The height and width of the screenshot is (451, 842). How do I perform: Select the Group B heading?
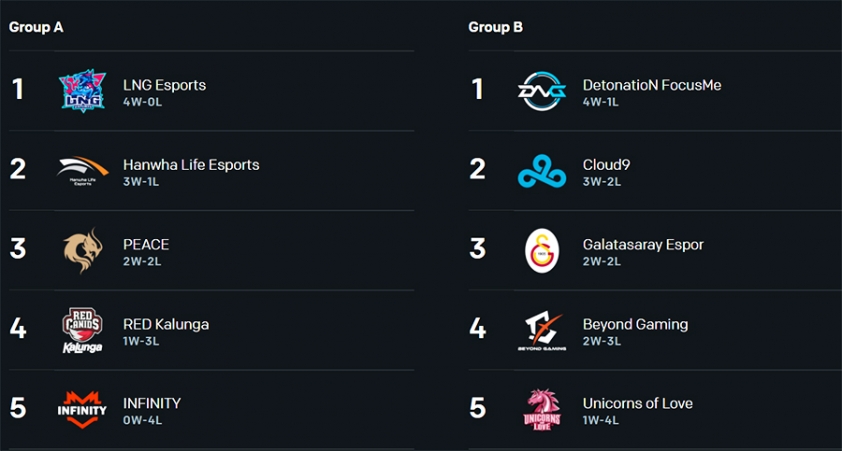(496, 27)
